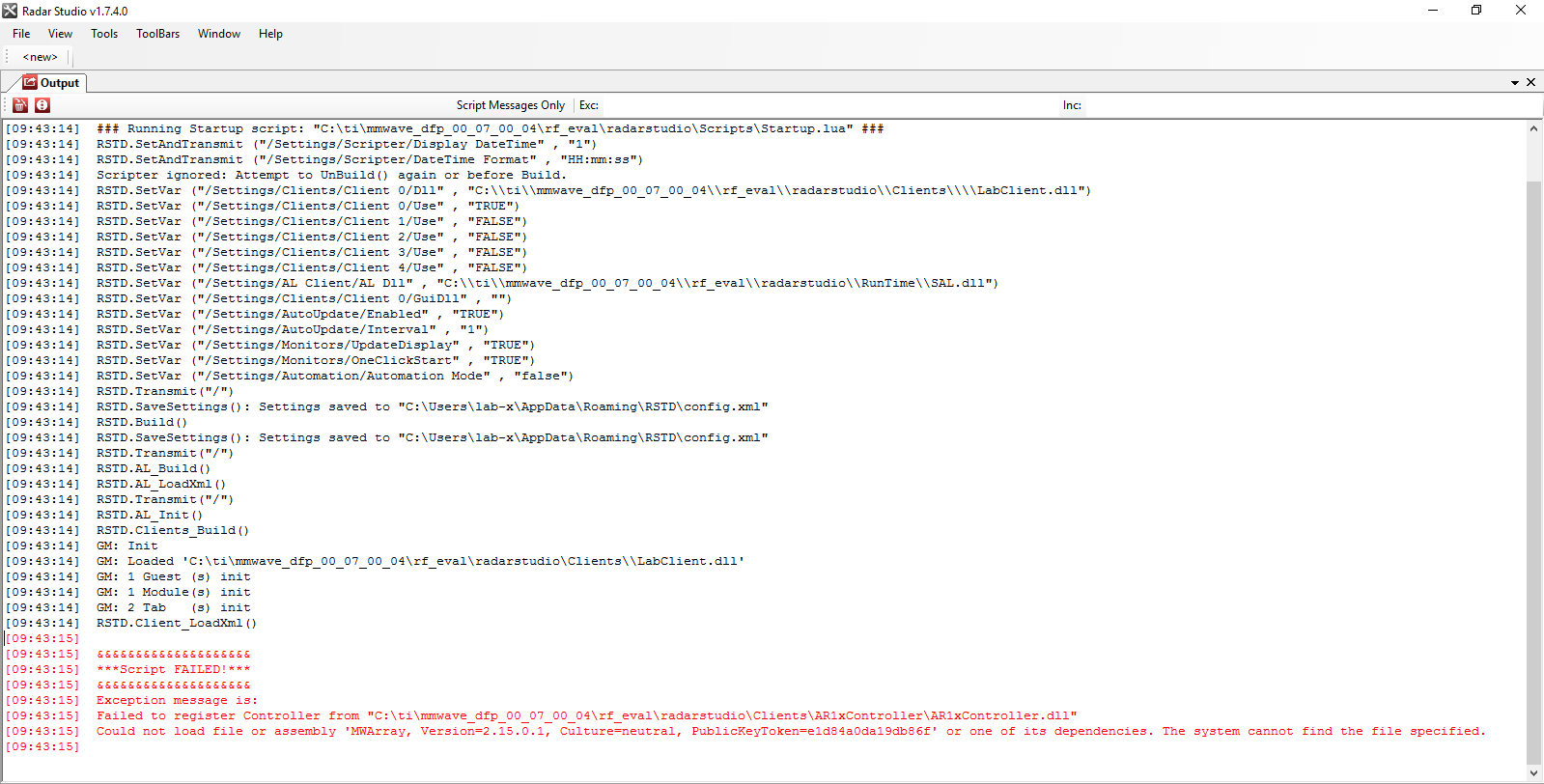Click the 'RSTD.Clients_Build()' log line
The width and height of the screenshot is (1544, 784).
tap(173, 530)
